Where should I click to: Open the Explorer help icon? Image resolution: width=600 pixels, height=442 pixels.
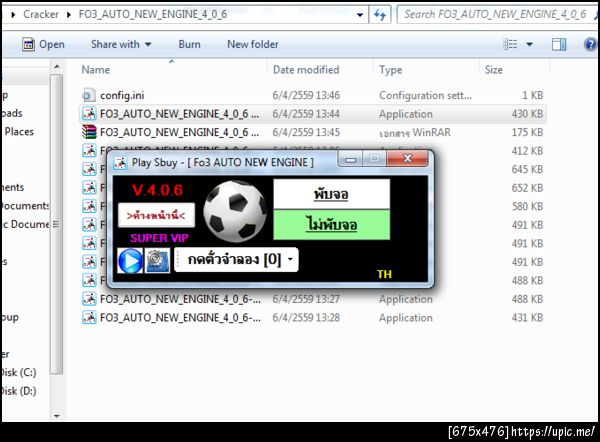[x=590, y=44]
